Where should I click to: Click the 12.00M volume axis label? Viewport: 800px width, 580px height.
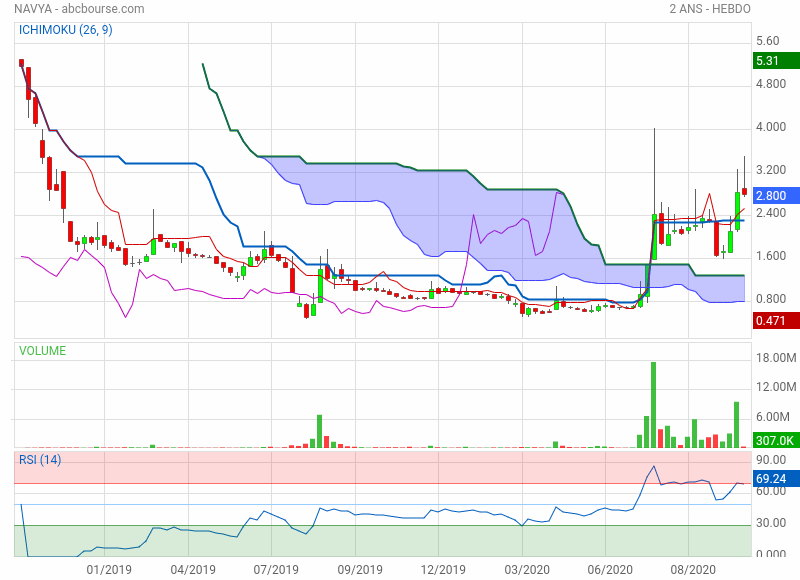(x=776, y=387)
